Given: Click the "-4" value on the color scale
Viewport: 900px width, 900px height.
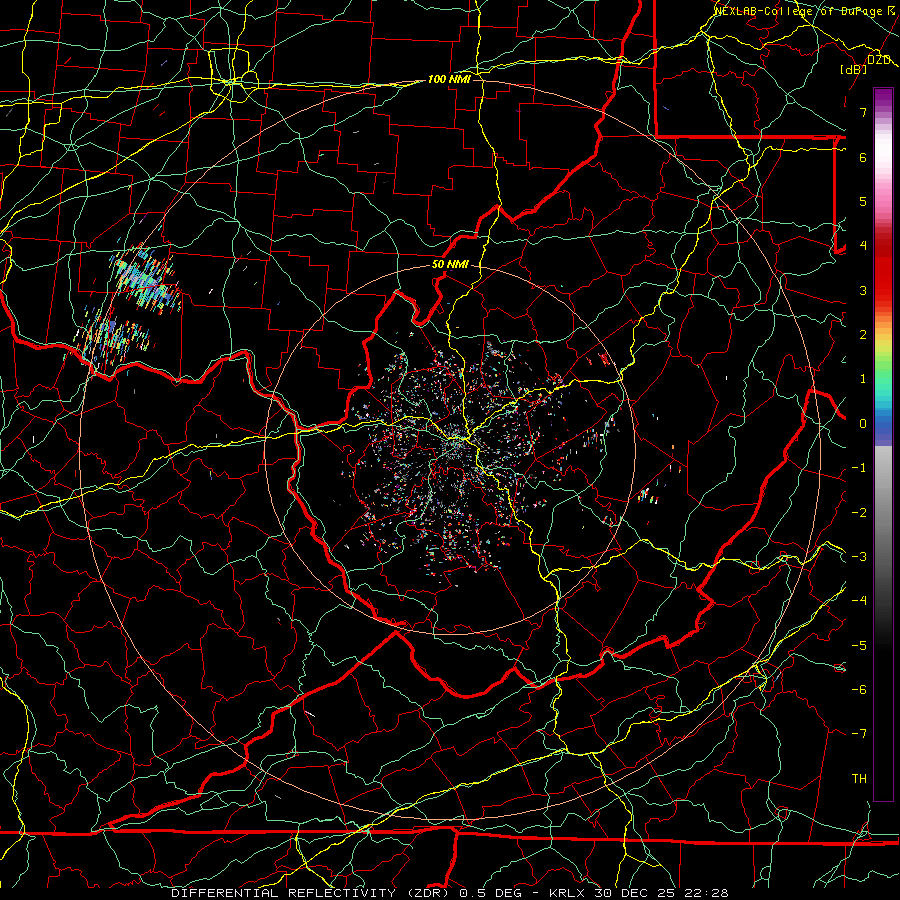Looking at the screenshot, I should (x=859, y=601).
